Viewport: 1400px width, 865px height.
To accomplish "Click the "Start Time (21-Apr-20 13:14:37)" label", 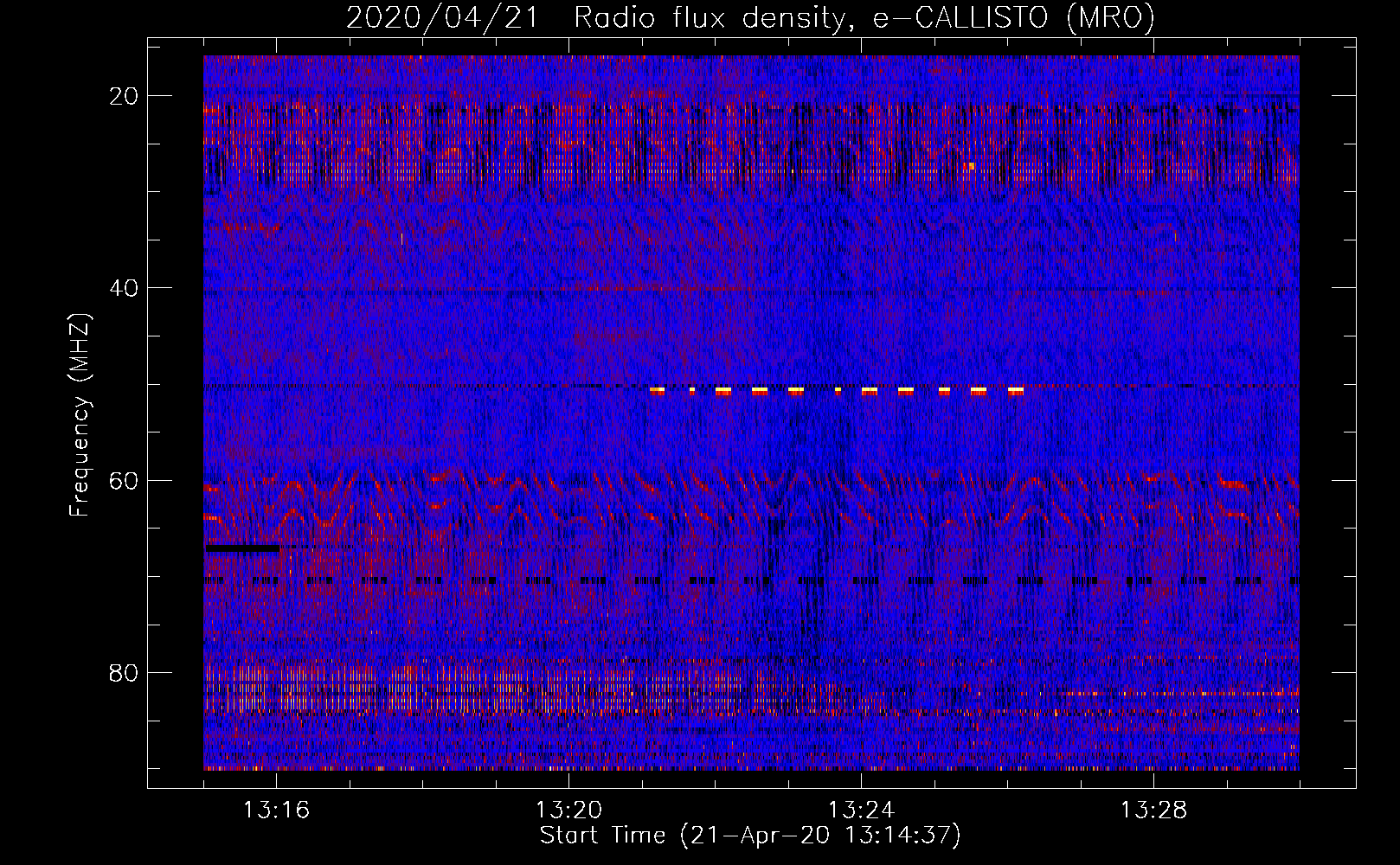I will [x=750, y=836].
